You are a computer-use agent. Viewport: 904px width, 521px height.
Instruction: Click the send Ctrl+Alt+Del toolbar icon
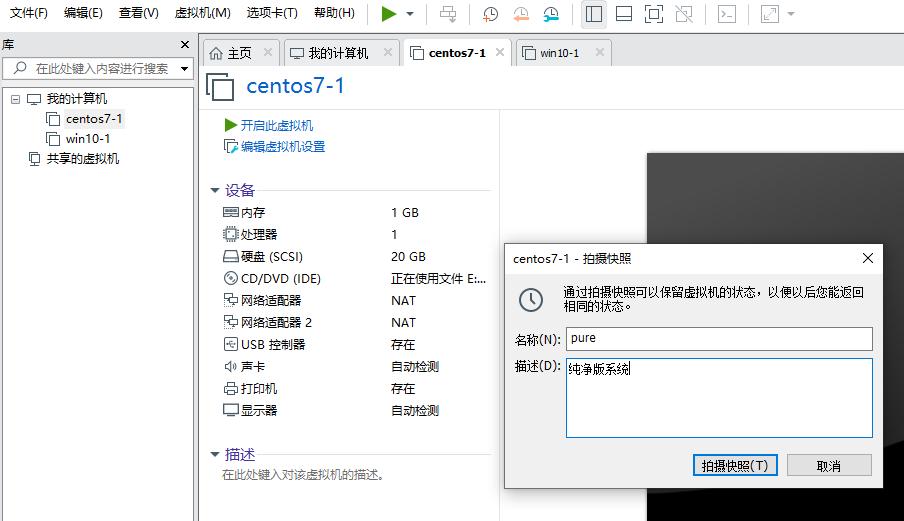[x=448, y=14]
